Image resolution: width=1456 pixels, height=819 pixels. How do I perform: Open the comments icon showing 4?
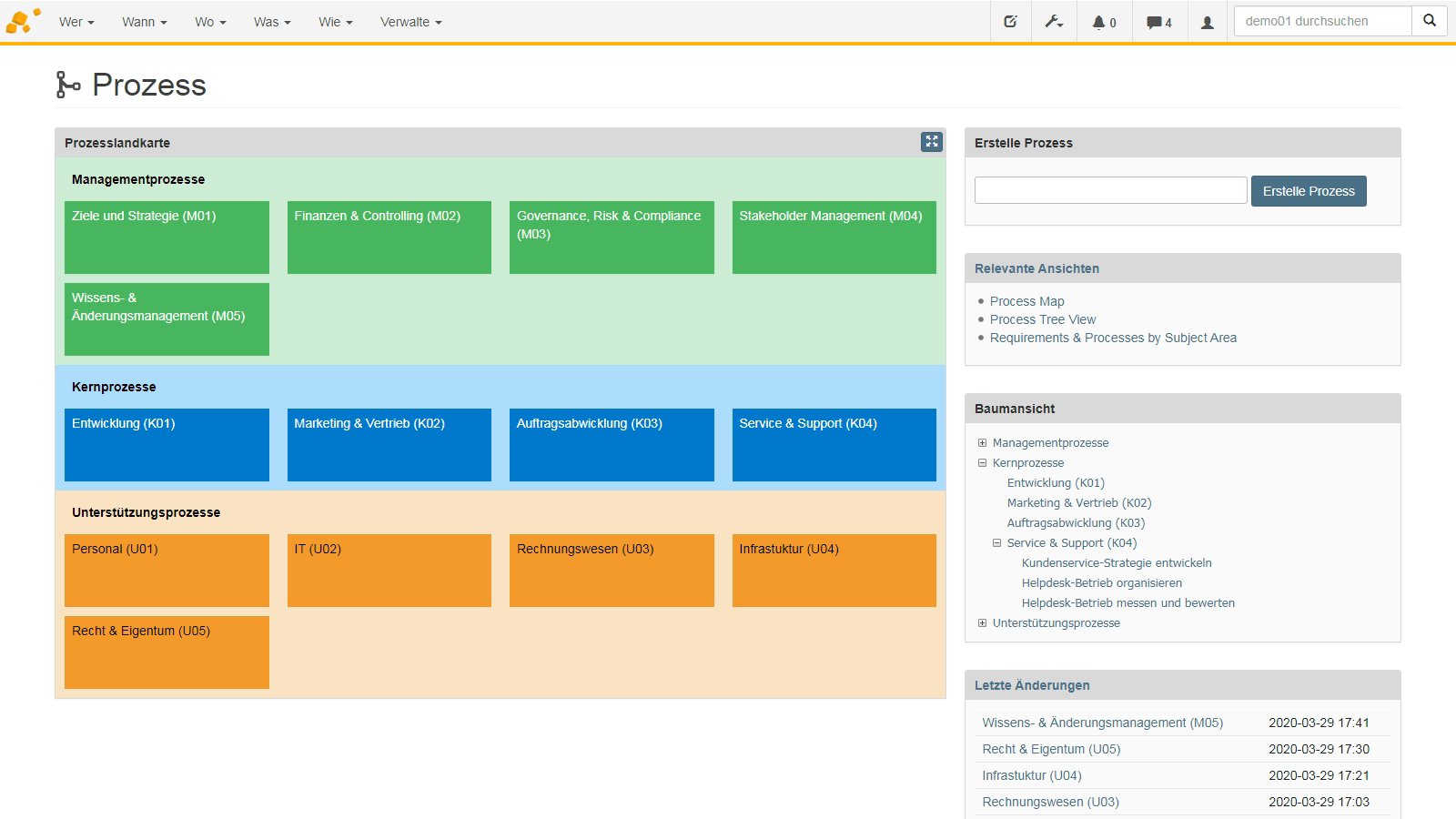point(1158,22)
